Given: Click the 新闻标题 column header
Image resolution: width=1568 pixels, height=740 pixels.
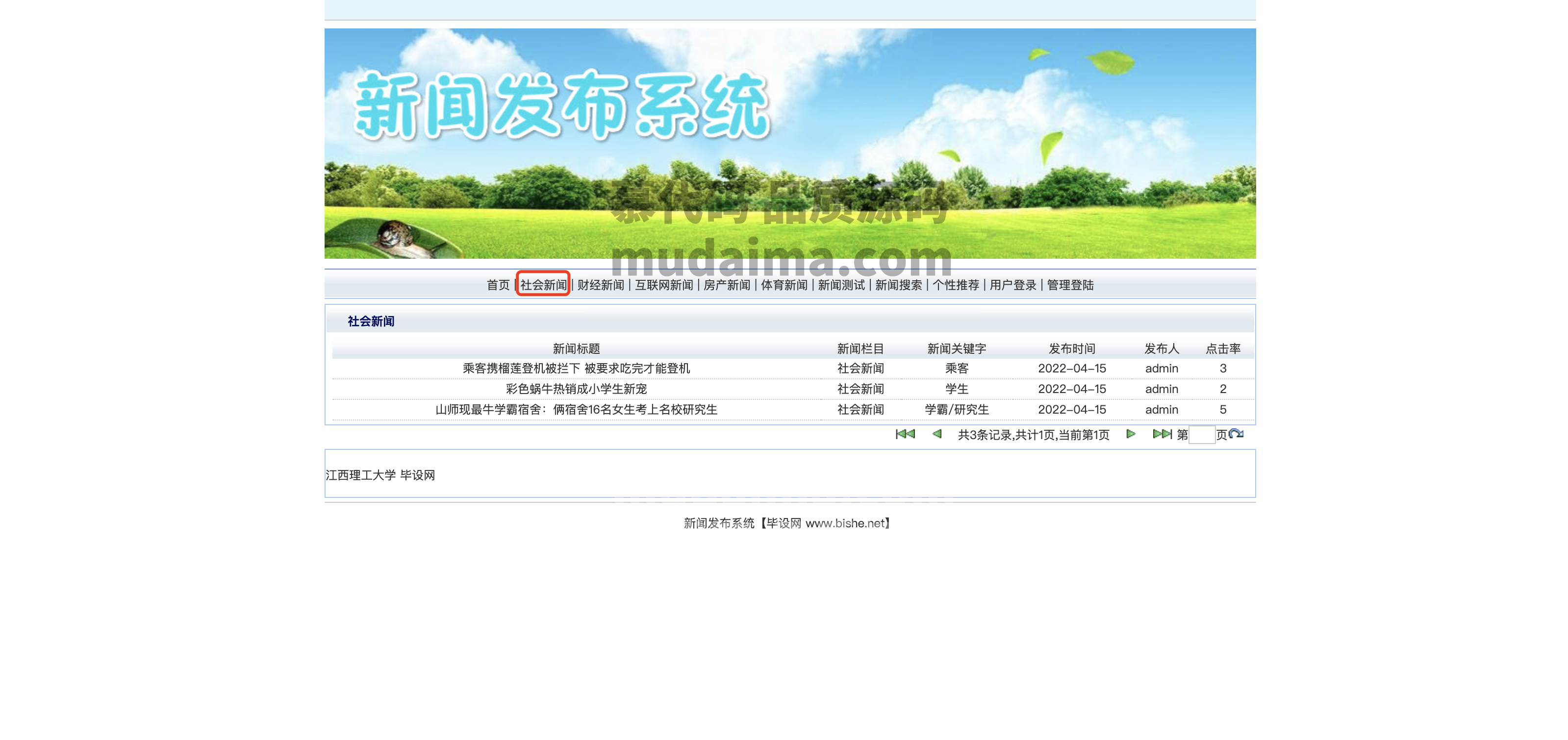Looking at the screenshot, I should click(577, 349).
